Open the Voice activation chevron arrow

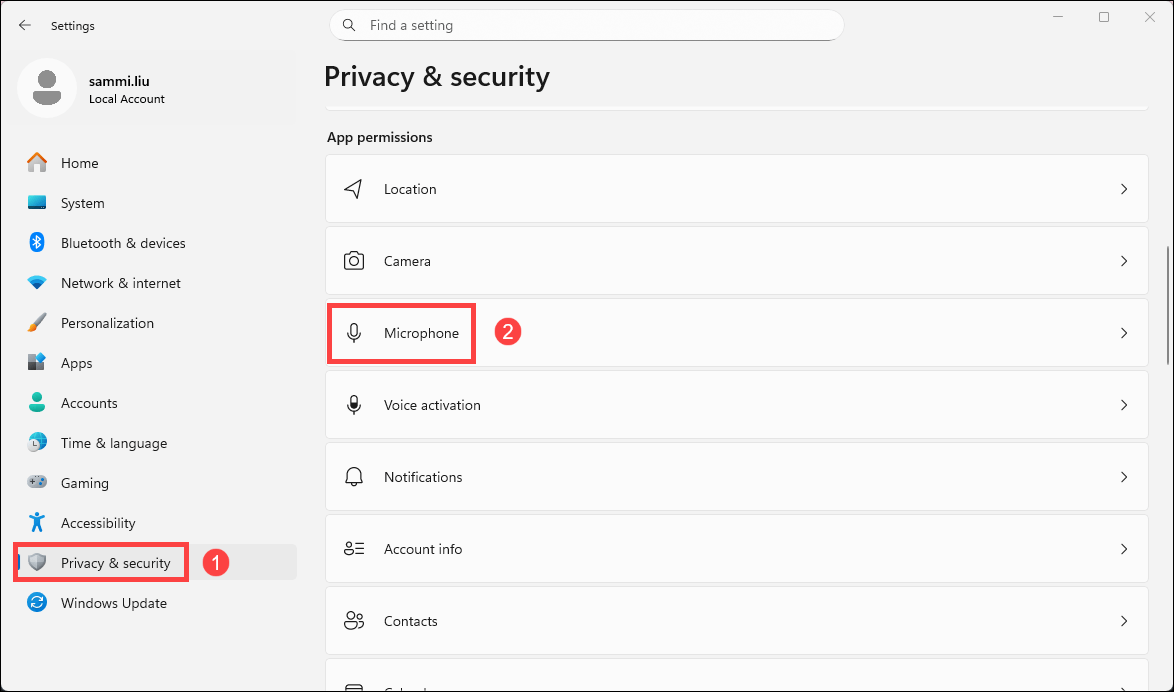pos(1124,405)
